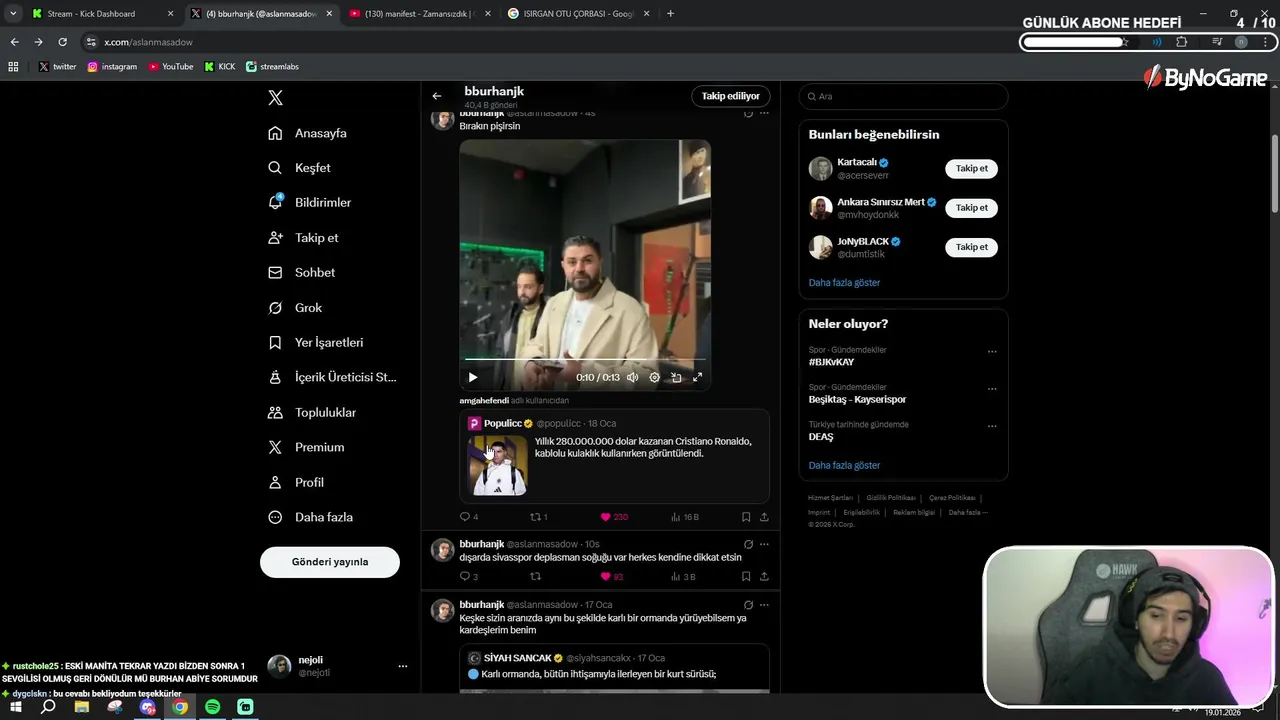The width and height of the screenshot is (1280, 720).
Task: Open instagram bookmark
Action: 112,67
